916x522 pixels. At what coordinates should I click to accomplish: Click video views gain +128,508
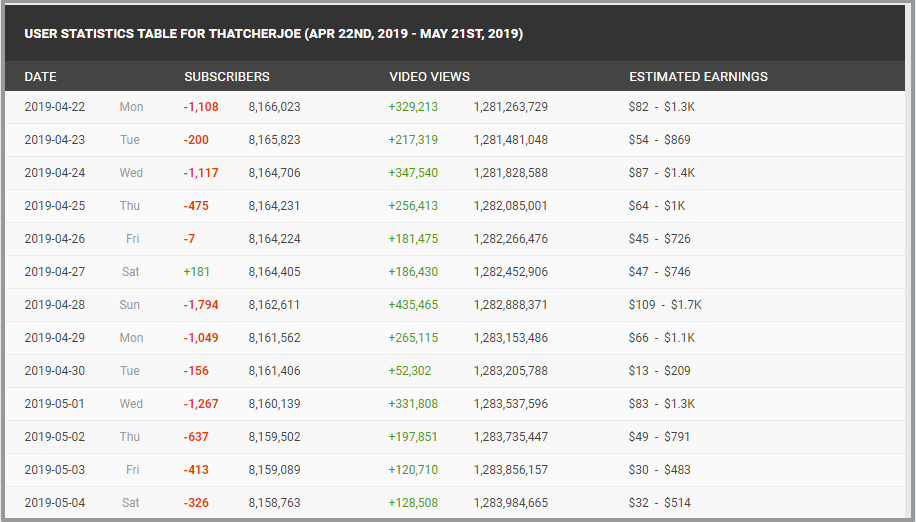(413, 503)
